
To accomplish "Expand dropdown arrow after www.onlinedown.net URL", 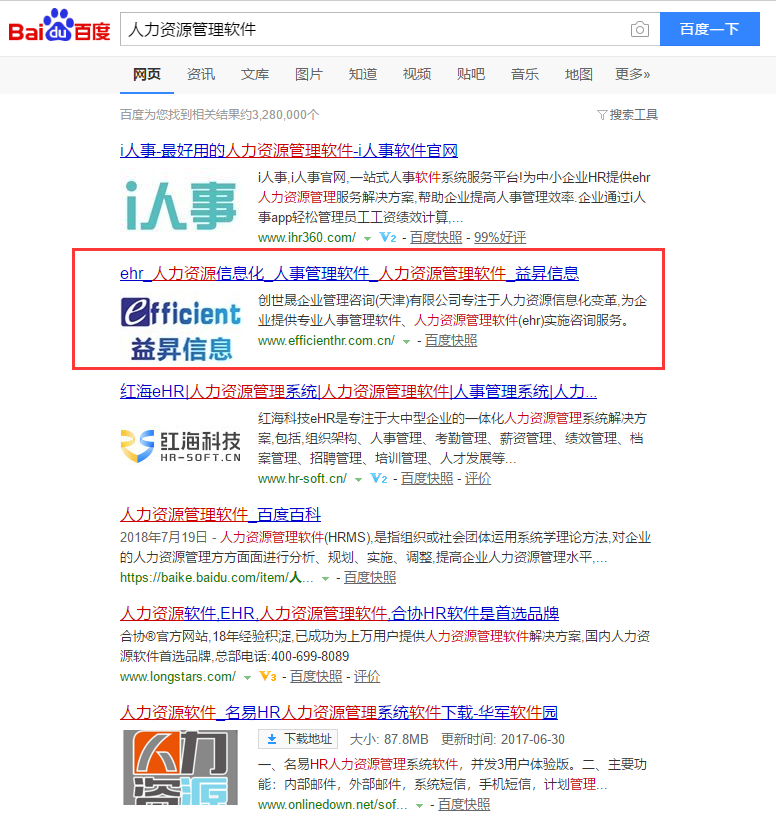I will pos(419,806).
